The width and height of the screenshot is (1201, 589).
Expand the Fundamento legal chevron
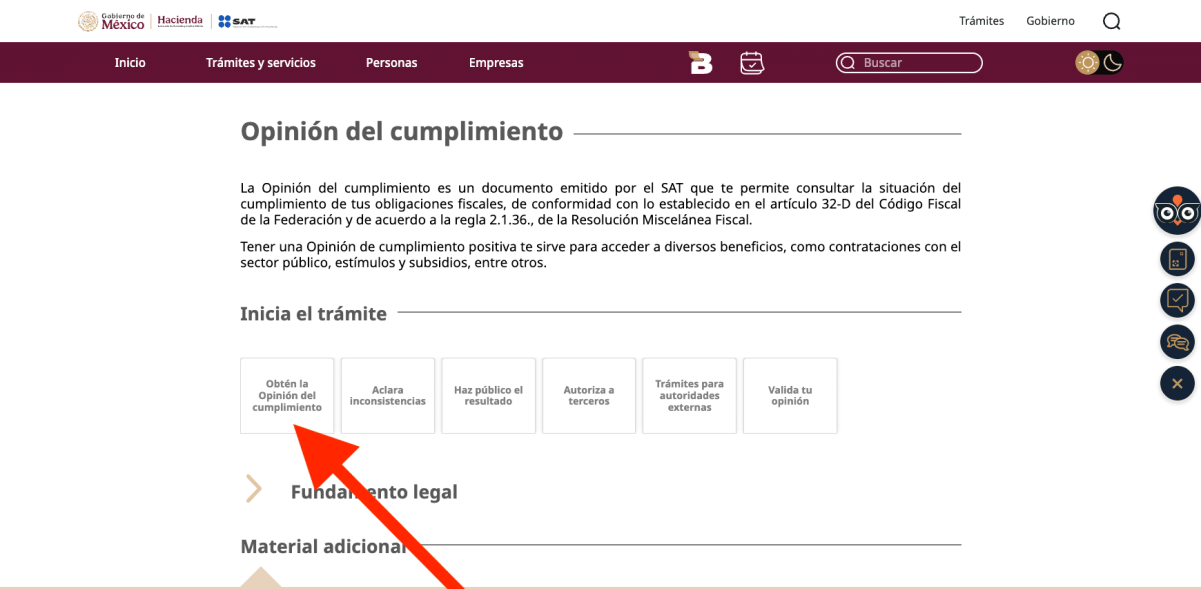pyautogui.click(x=254, y=490)
